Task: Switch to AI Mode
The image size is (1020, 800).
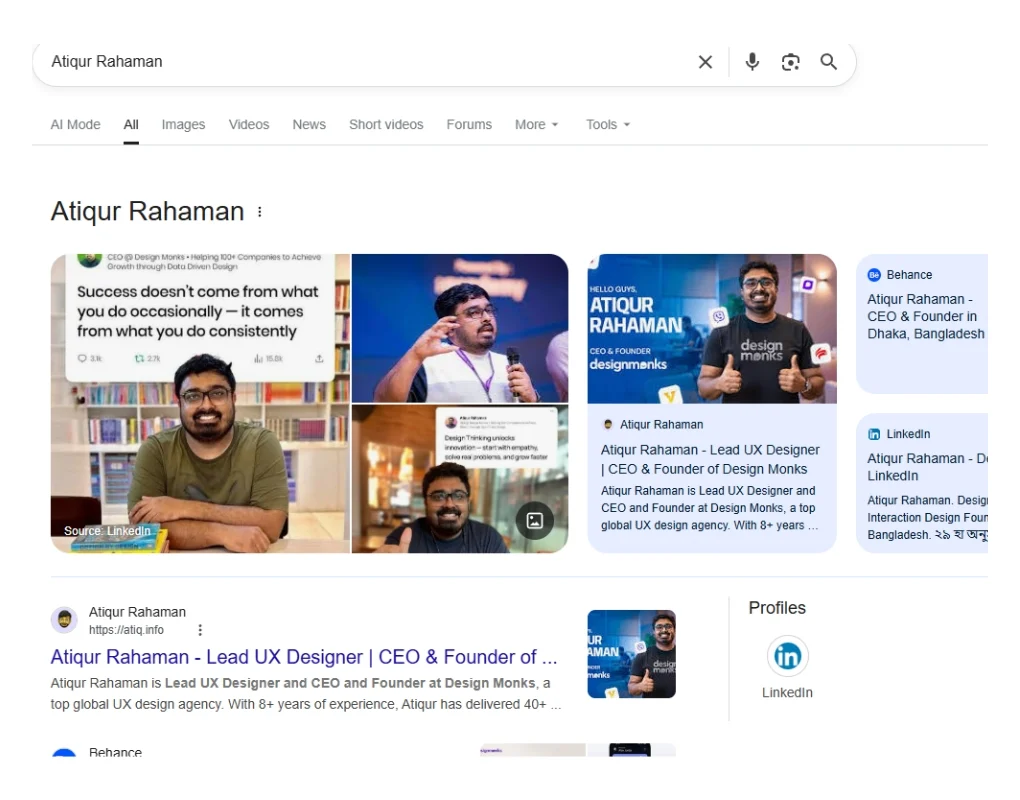Action: [75, 124]
